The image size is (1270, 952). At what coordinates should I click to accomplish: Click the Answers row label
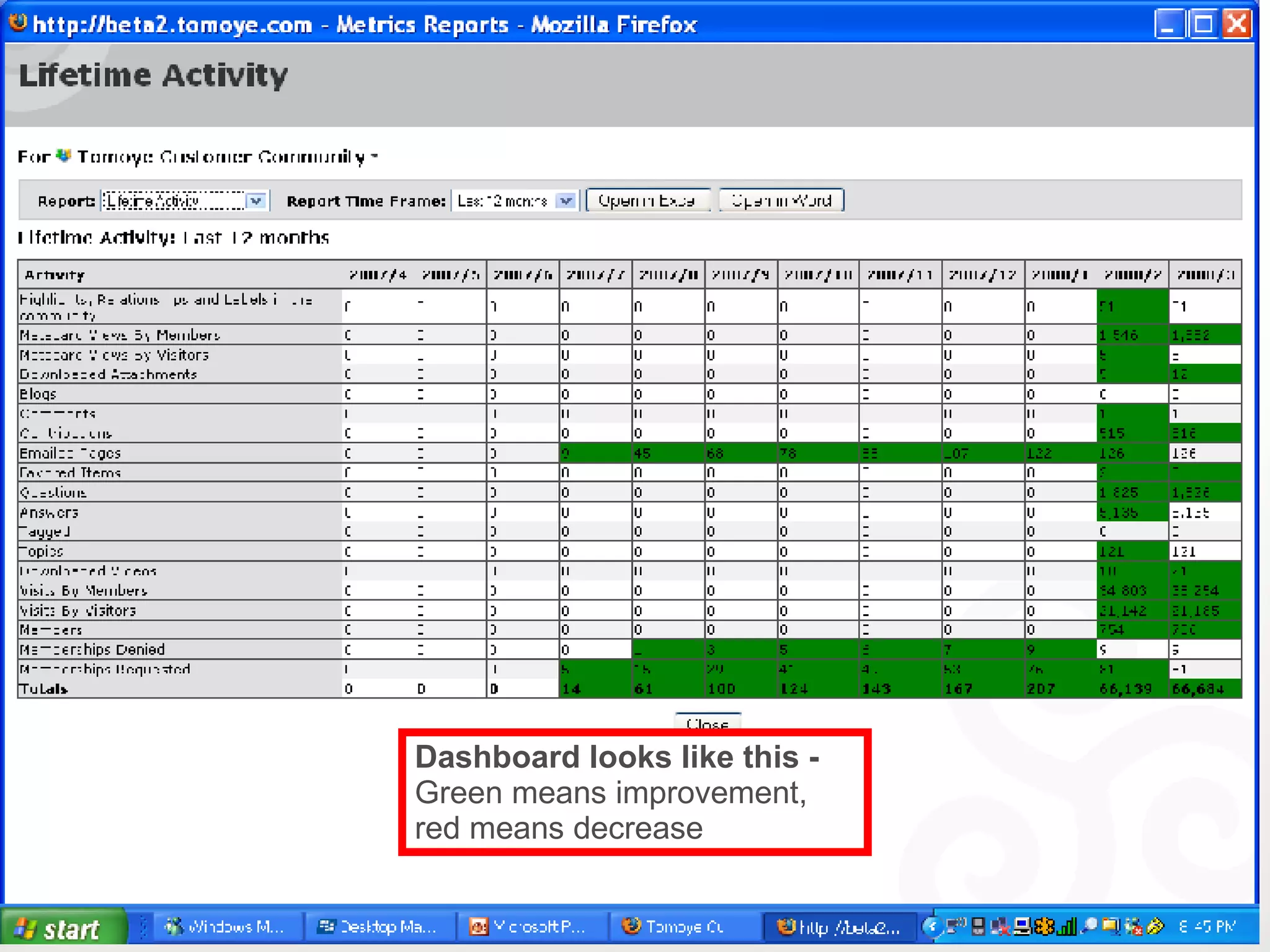pyautogui.click(x=49, y=513)
